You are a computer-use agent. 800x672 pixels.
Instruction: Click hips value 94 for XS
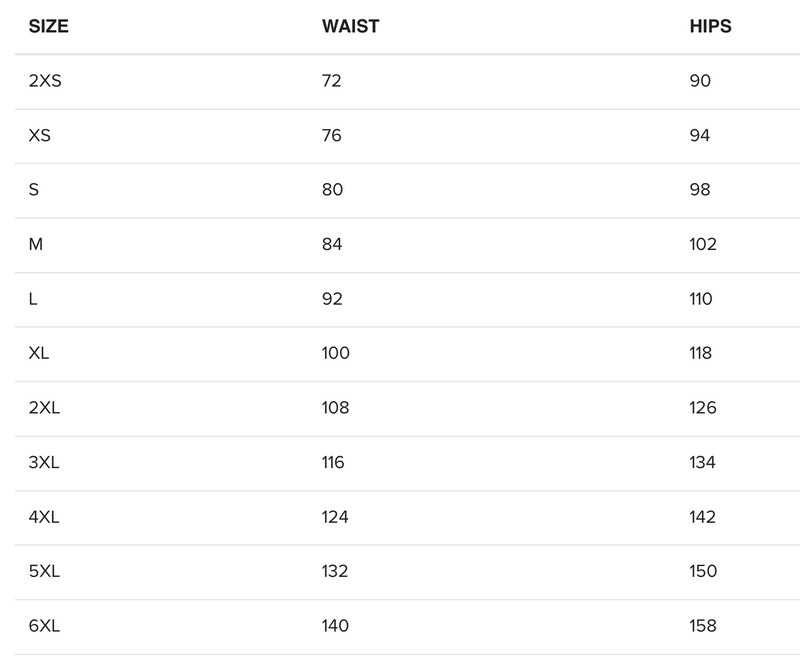(x=700, y=135)
